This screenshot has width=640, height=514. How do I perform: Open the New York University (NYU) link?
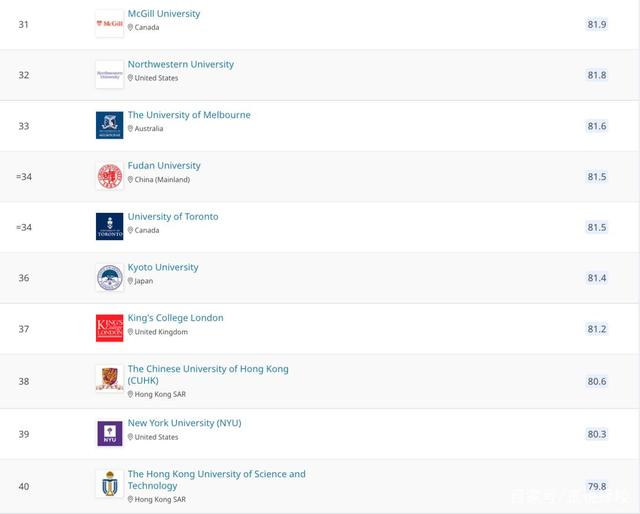click(x=184, y=423)
